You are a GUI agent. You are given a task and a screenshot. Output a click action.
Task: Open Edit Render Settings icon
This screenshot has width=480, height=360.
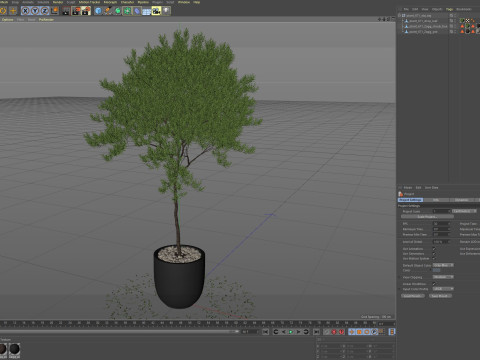86,11
